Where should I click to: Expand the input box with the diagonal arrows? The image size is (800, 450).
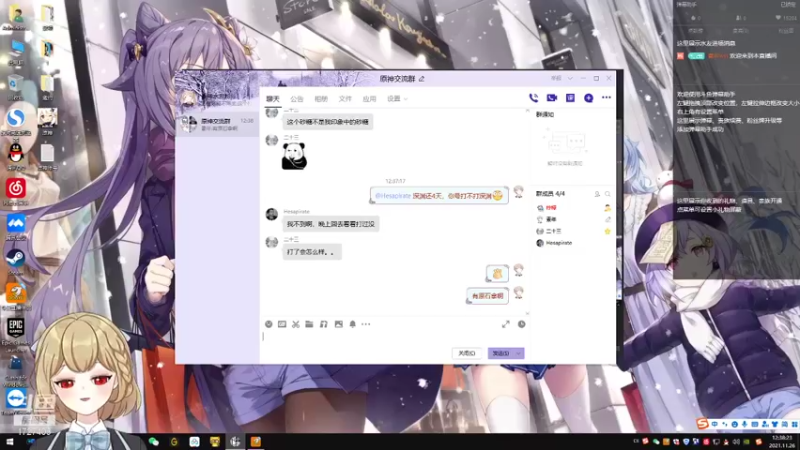[x=506, y=324]
